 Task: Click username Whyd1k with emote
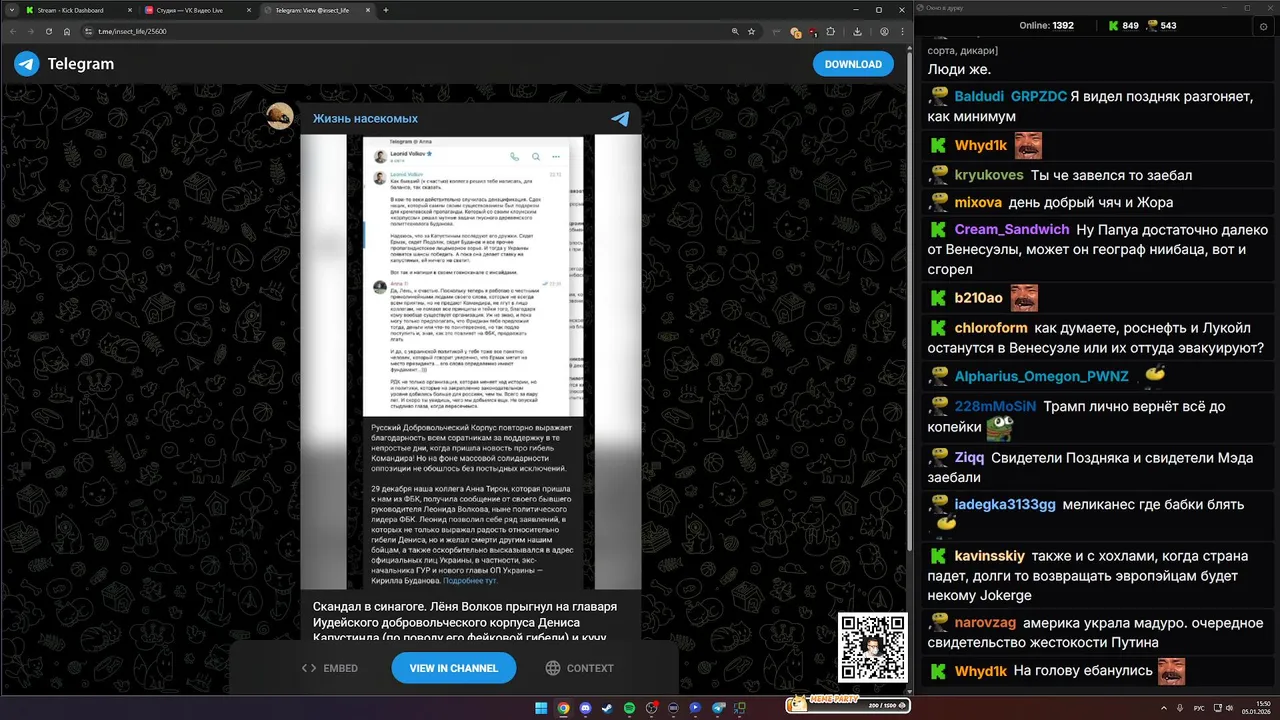980,145
